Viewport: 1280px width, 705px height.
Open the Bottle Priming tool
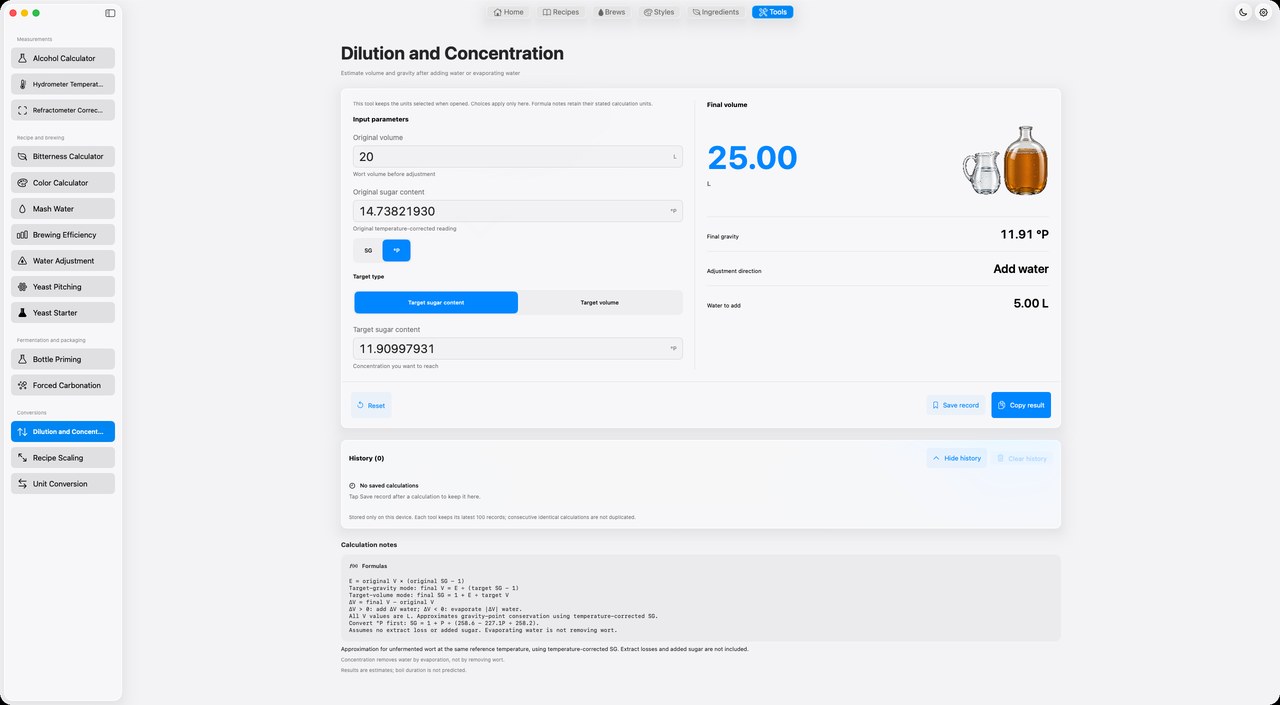point(63,359)
